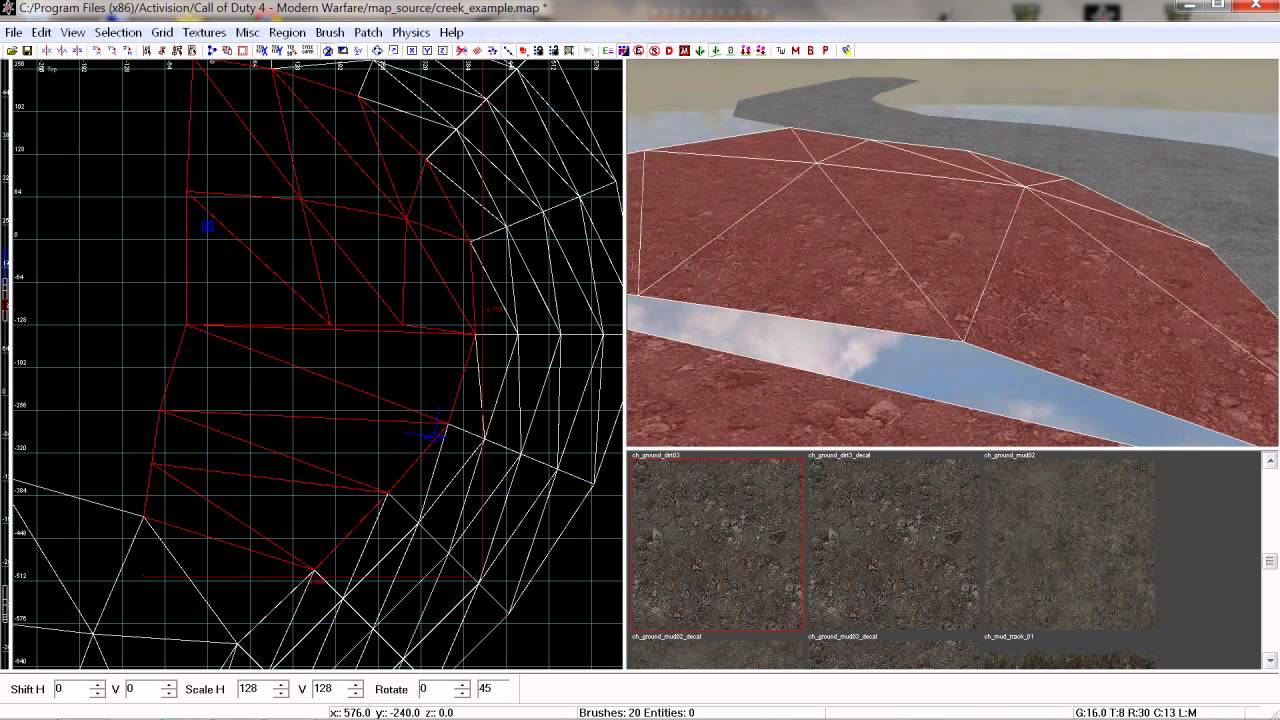Decrease Scale H value with down arrow
This screenshot has width=1280, height=720.
(x=281, y=693)
